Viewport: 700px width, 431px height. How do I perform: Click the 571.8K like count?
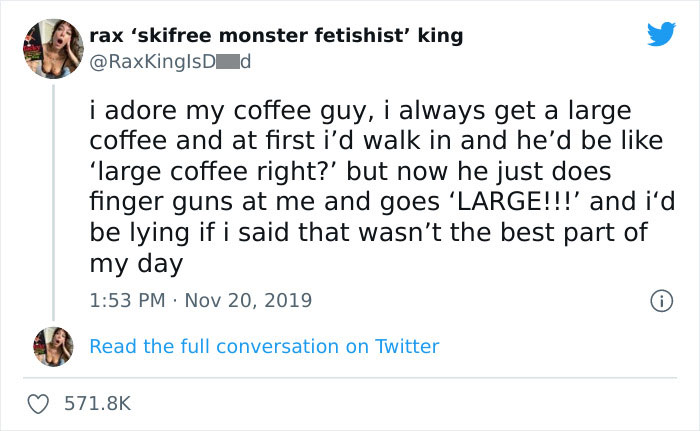click(97, 403)
